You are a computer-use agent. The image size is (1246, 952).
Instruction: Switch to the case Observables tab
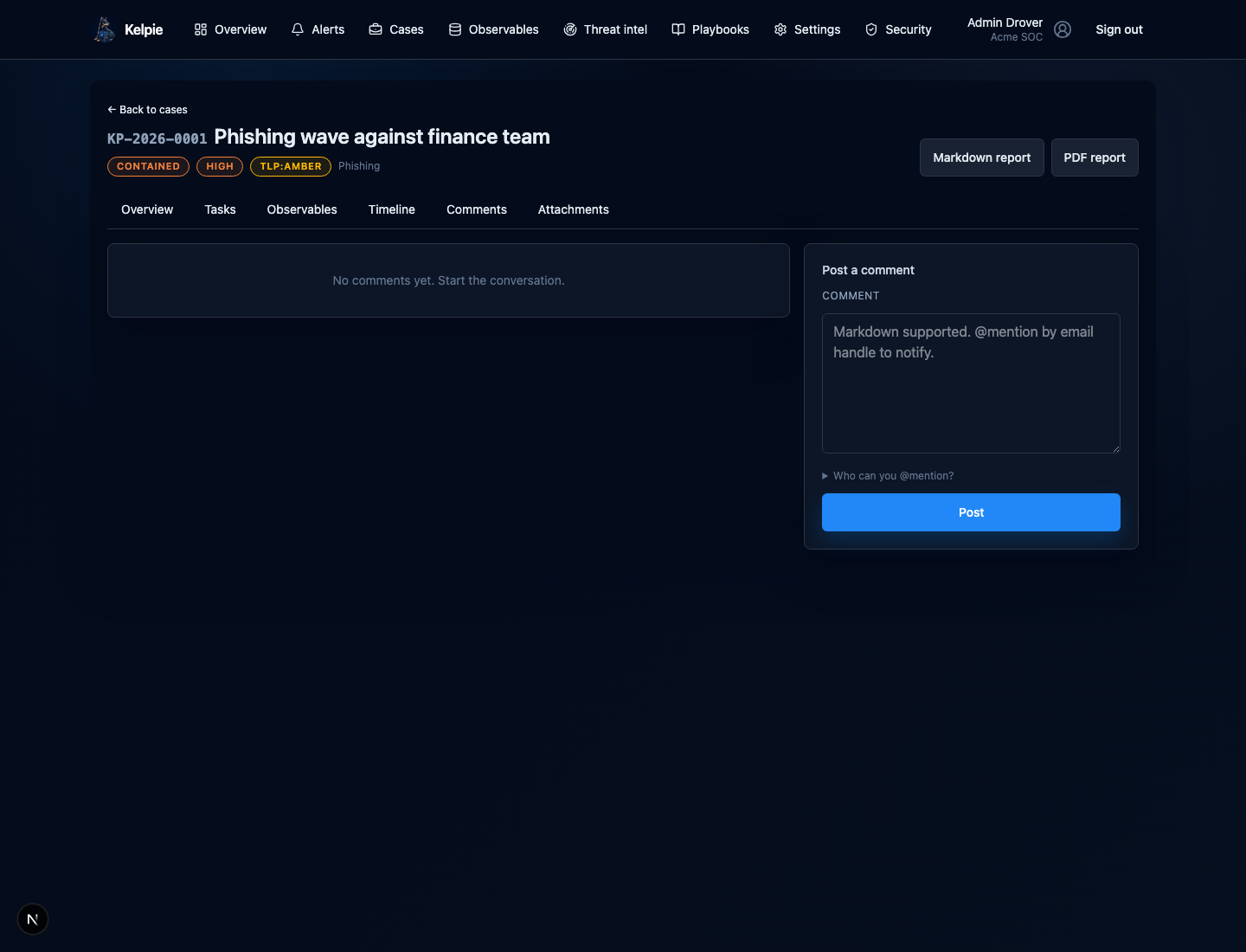pyautogui.click(x=302, y=209)
